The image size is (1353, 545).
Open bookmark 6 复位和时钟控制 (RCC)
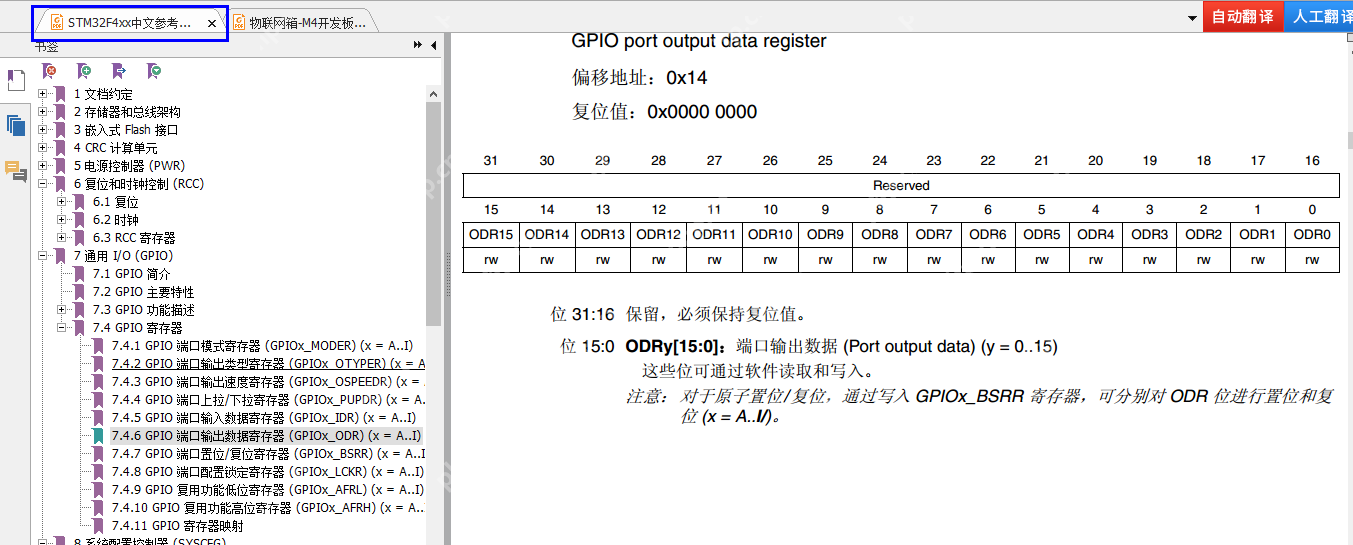click(137, 184)
